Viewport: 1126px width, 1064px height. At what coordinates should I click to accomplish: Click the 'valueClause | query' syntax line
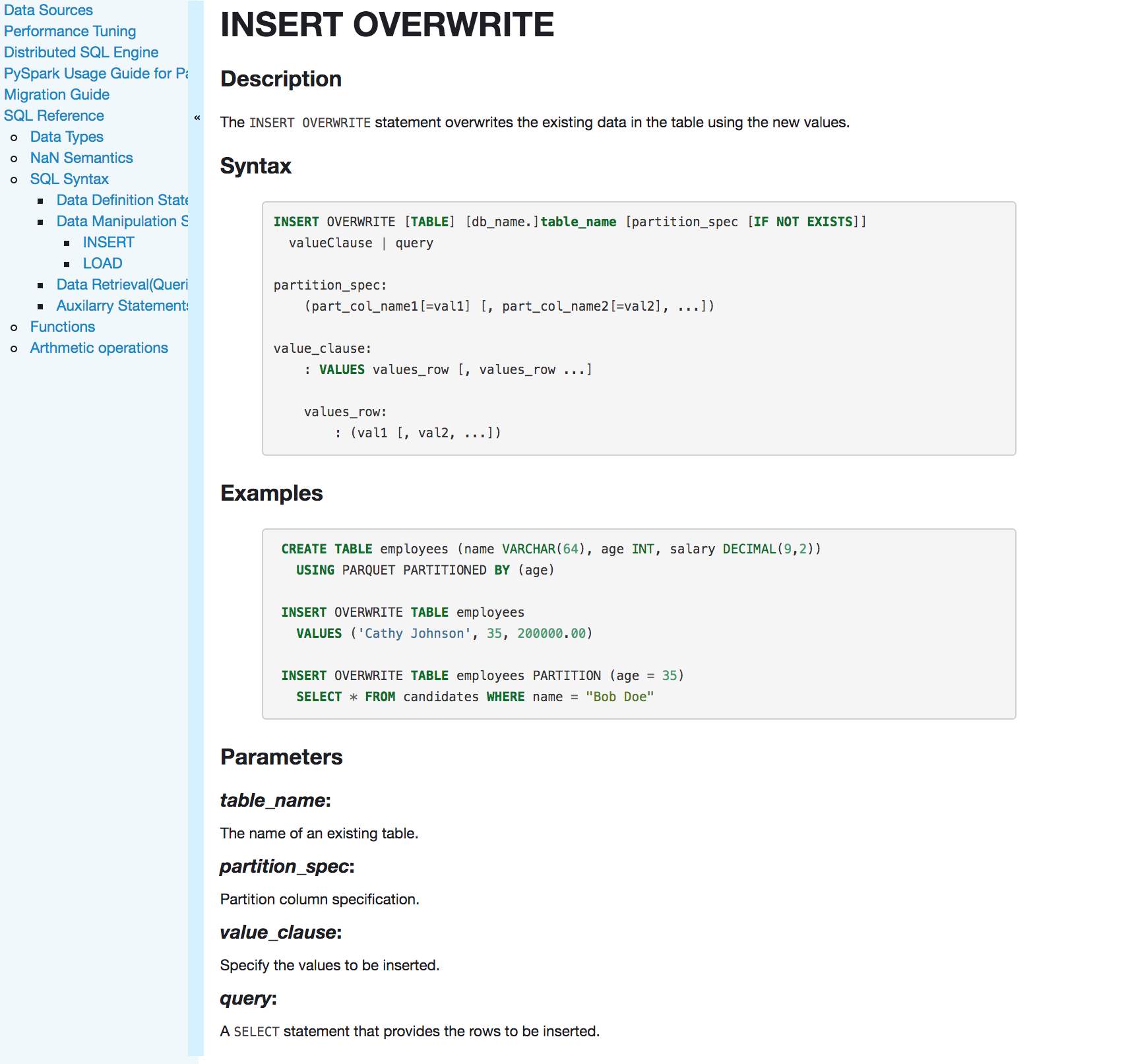click(361, 243)
